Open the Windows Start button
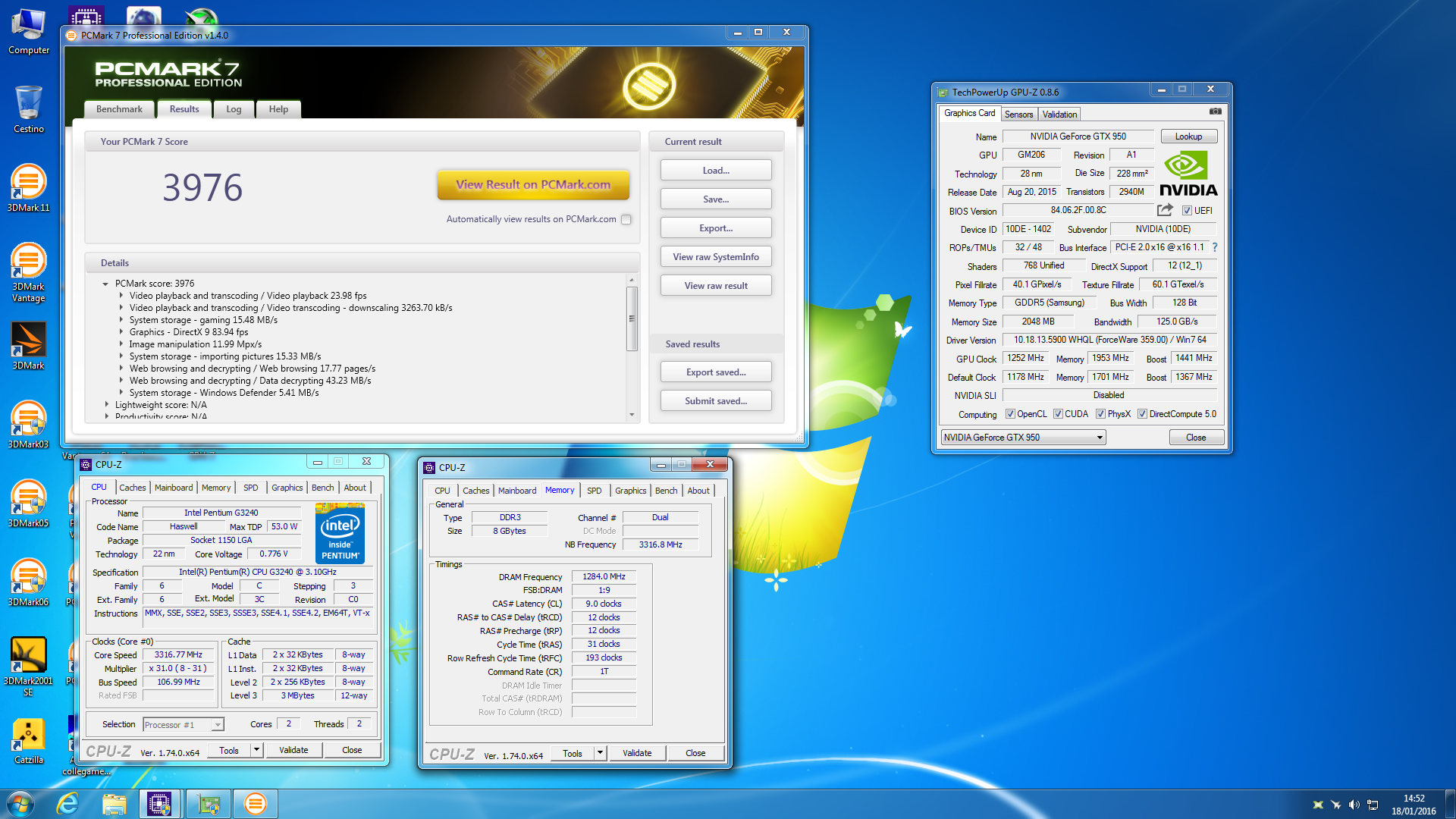 [20, 804]
